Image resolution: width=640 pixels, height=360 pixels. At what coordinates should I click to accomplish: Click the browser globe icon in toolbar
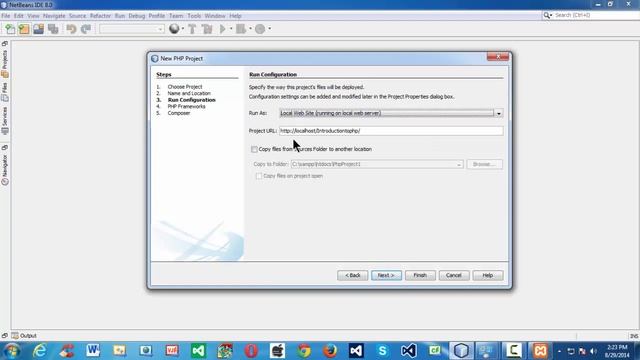pyautogui.click(x=174, y=29)
